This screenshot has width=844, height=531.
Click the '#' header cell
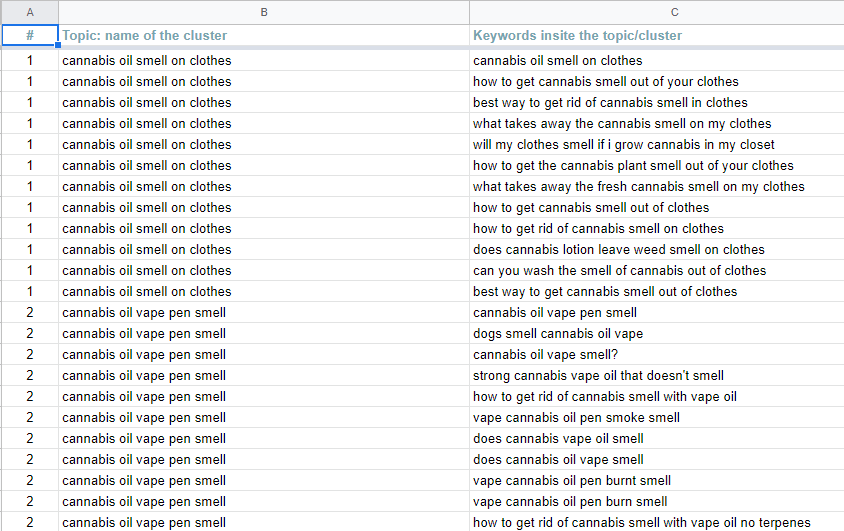(x=30, y=36)
